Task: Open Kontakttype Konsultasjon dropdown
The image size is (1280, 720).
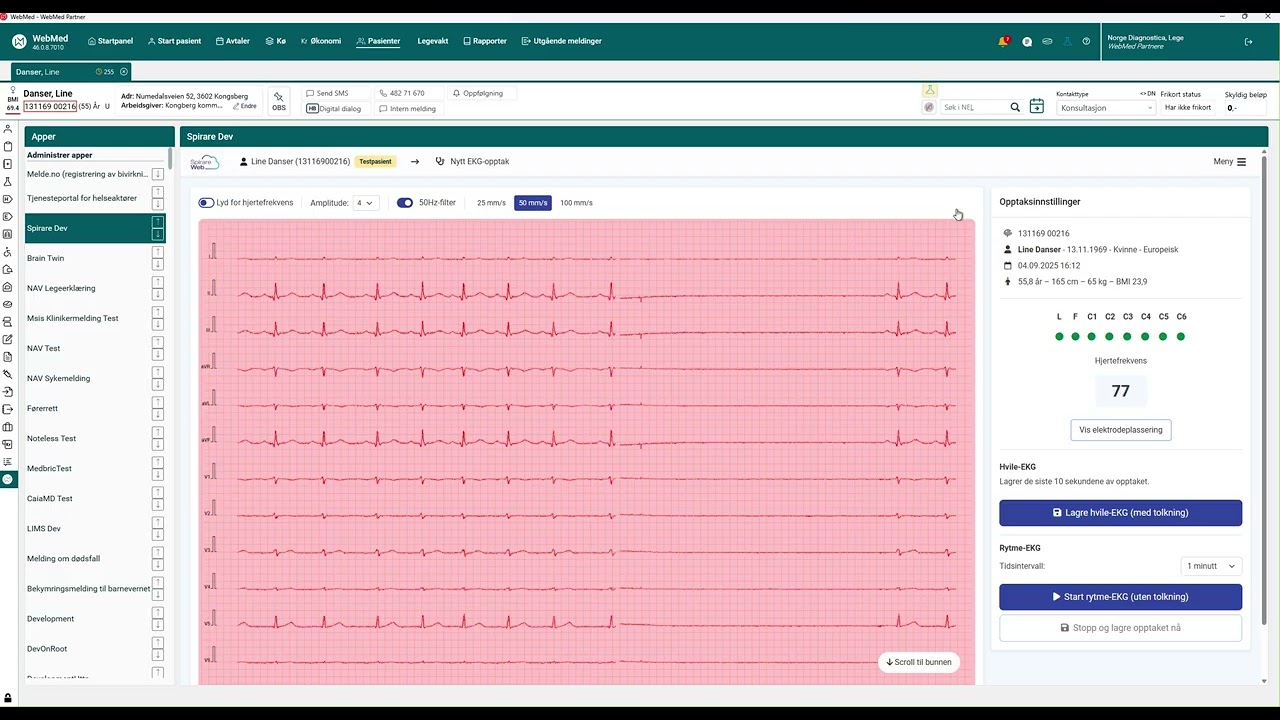Action: [1106, 107]
